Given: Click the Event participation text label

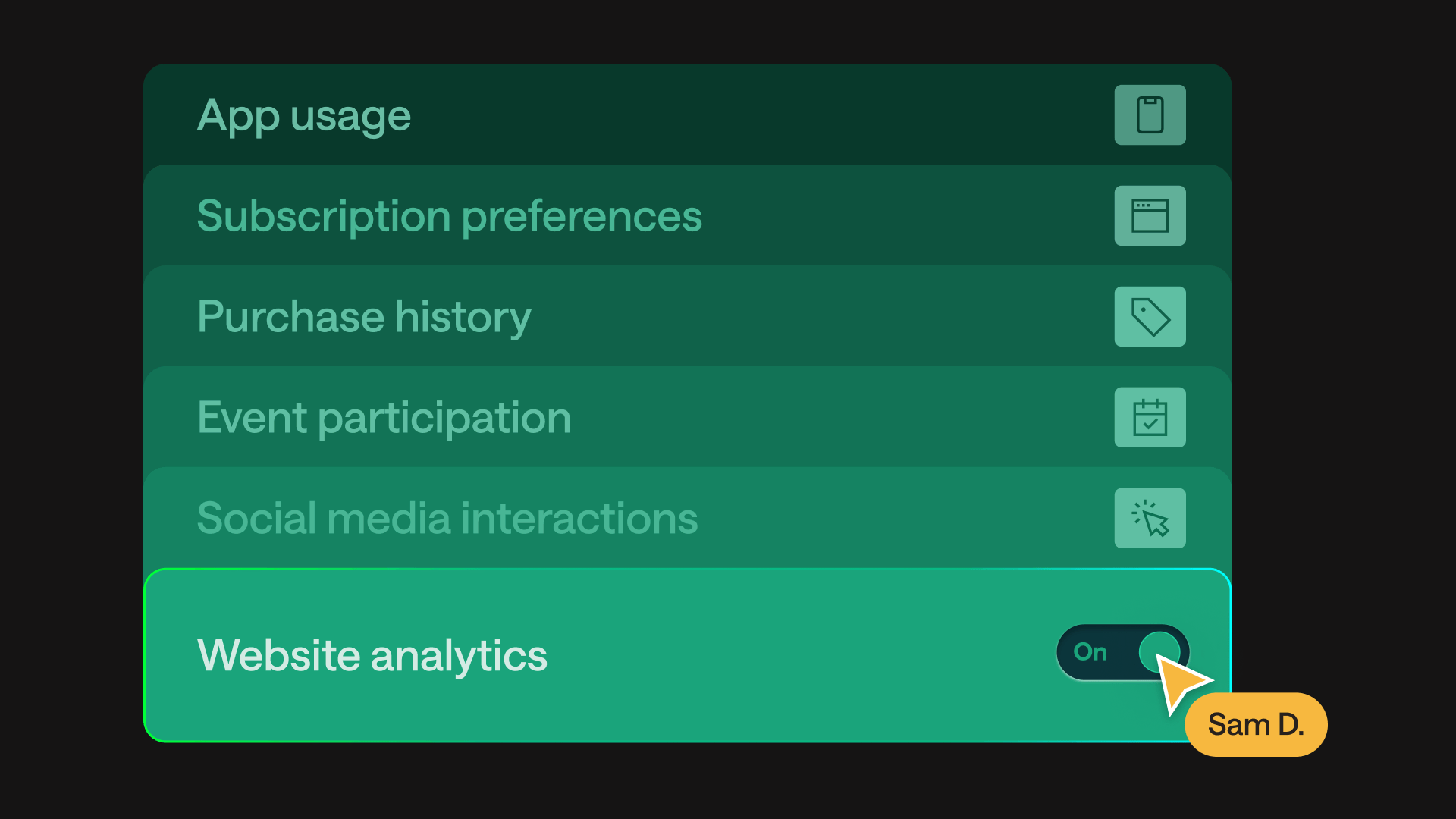Looking at the screenshot, I should (x=384, y=418).
